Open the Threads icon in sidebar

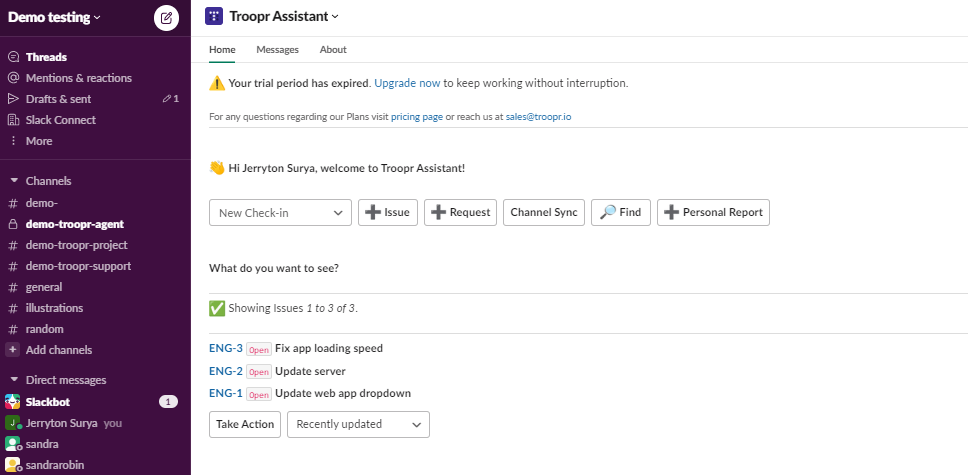(x=13, y=57)
